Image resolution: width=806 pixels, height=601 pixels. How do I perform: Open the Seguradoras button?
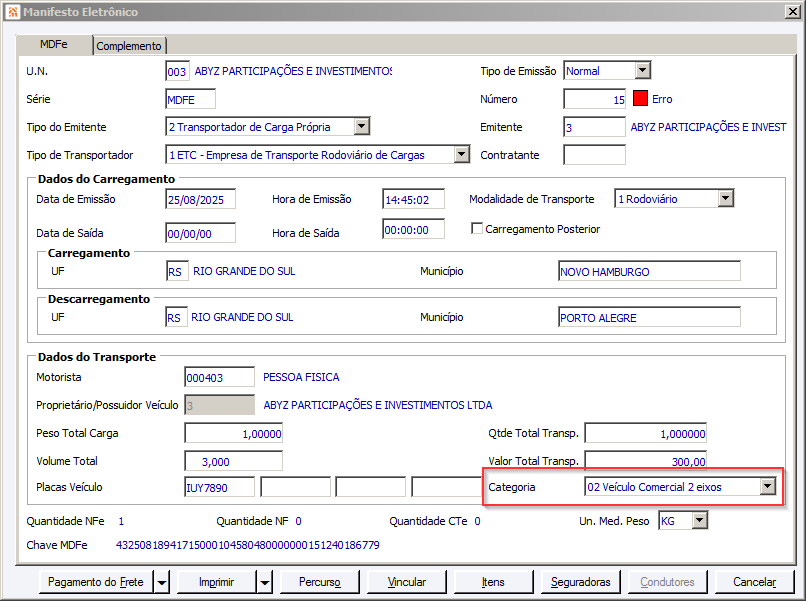pos(580,582)
